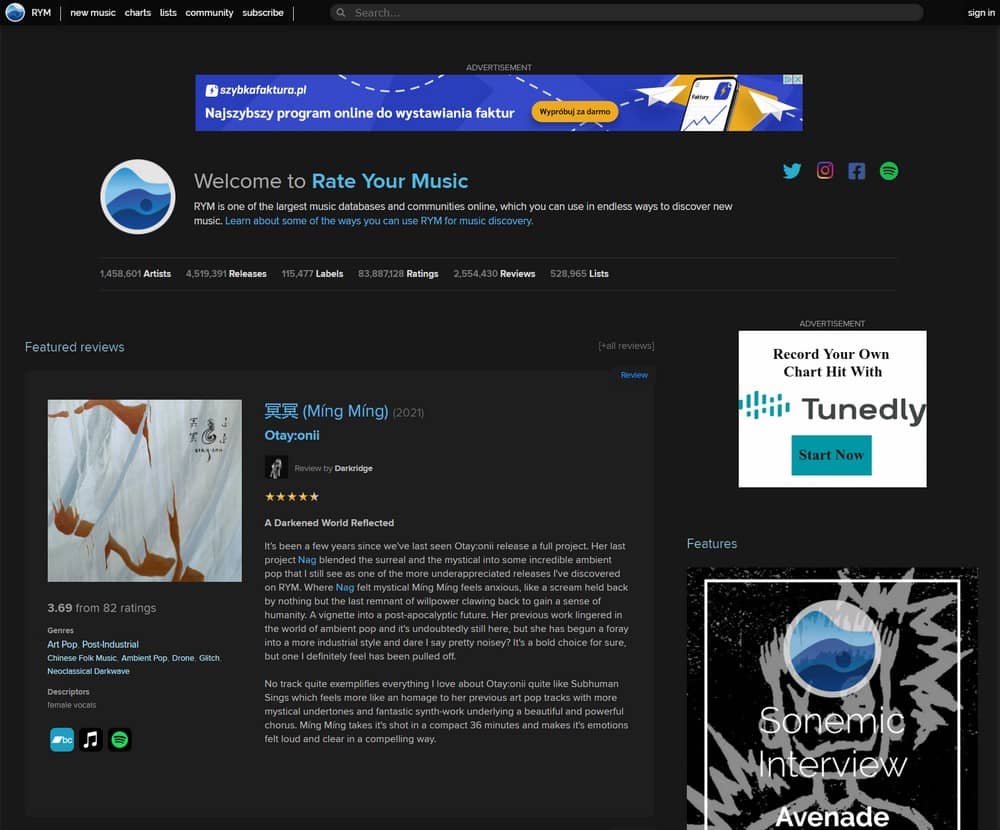This screenshot has height=830, width=1000.
Task: Click the 4,519,391 Releases stat
Action: click(226, 274)
